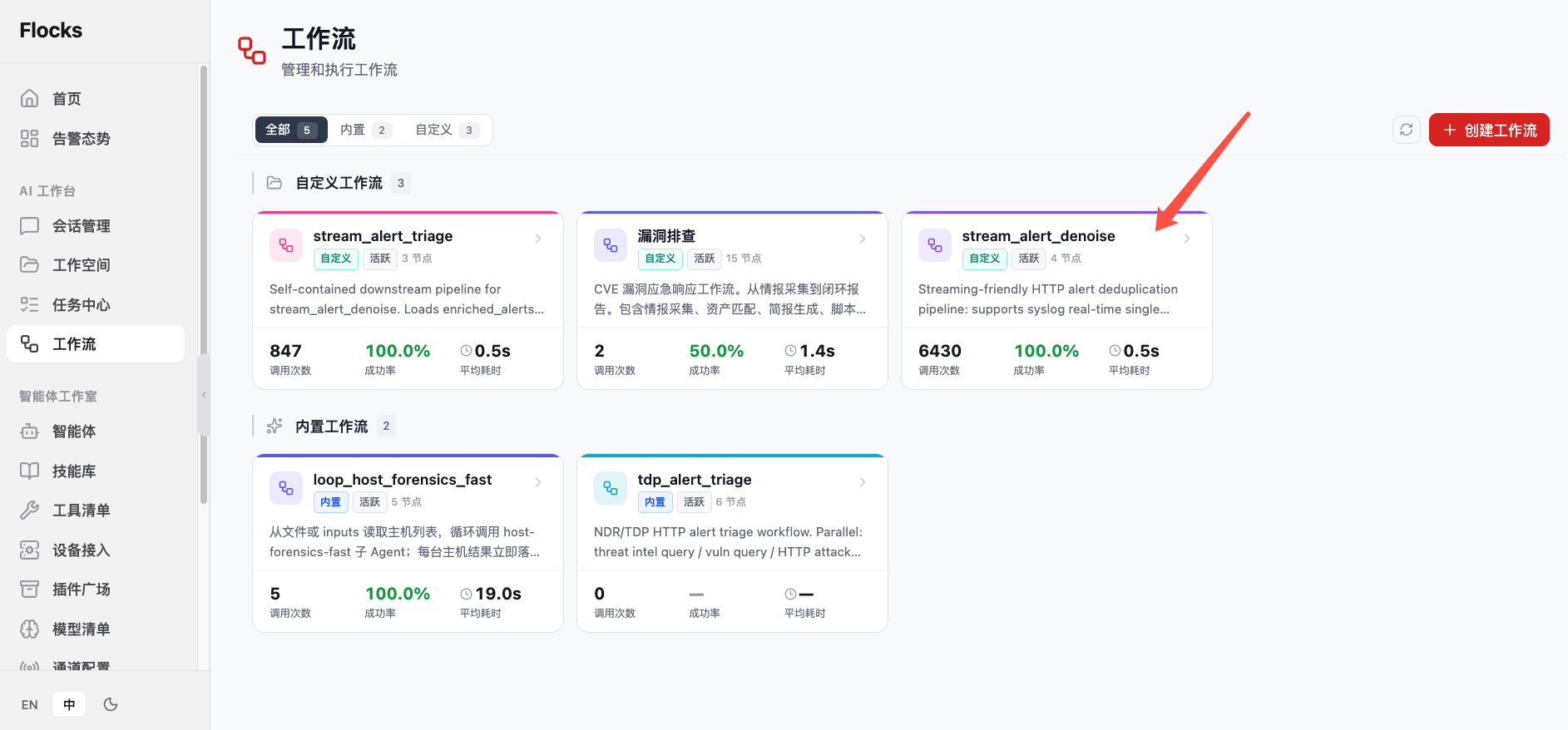Open the loop_host_forensics_fast workflow title

(x=403, y=480)
